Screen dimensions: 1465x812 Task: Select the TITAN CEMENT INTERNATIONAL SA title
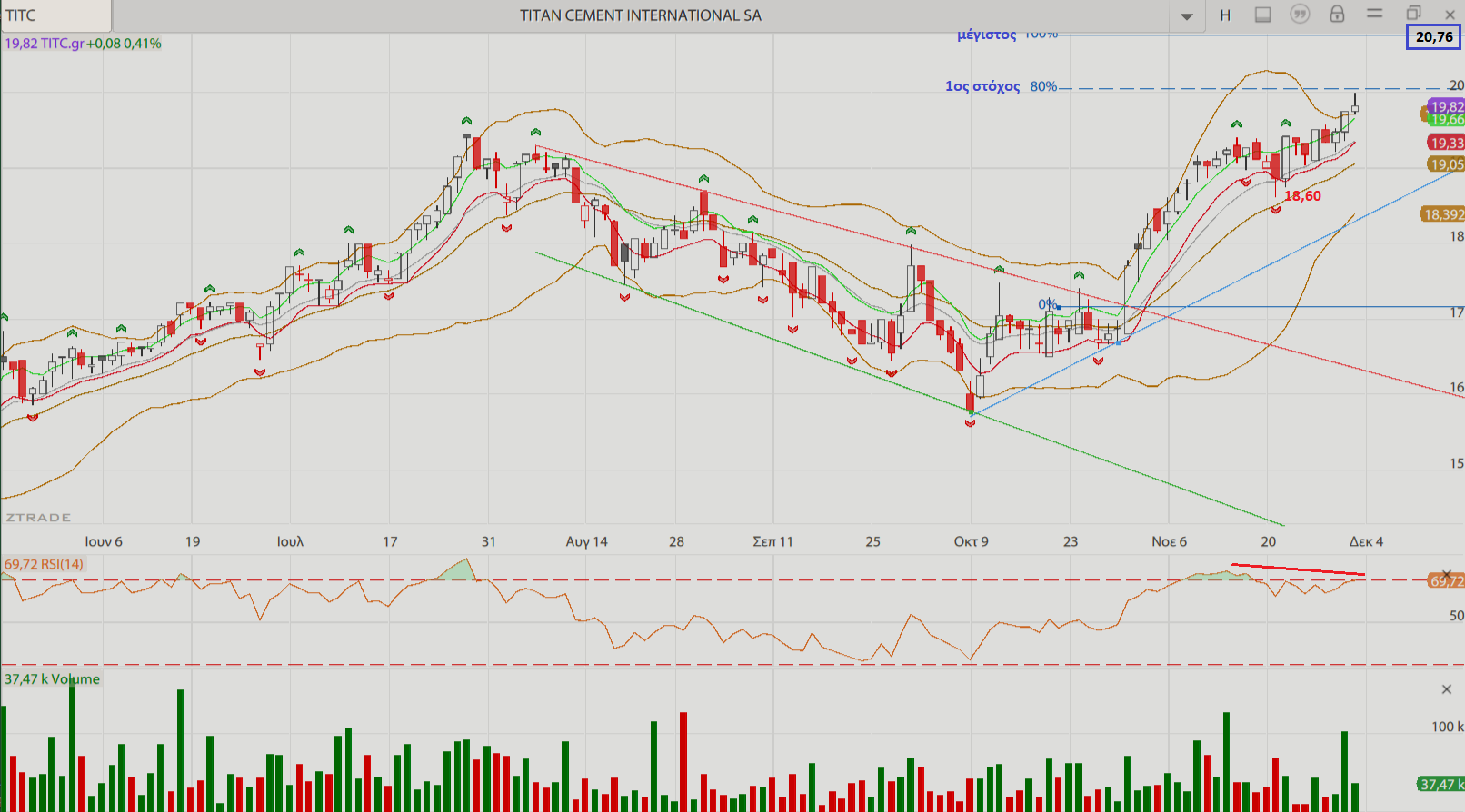point(641,15)
